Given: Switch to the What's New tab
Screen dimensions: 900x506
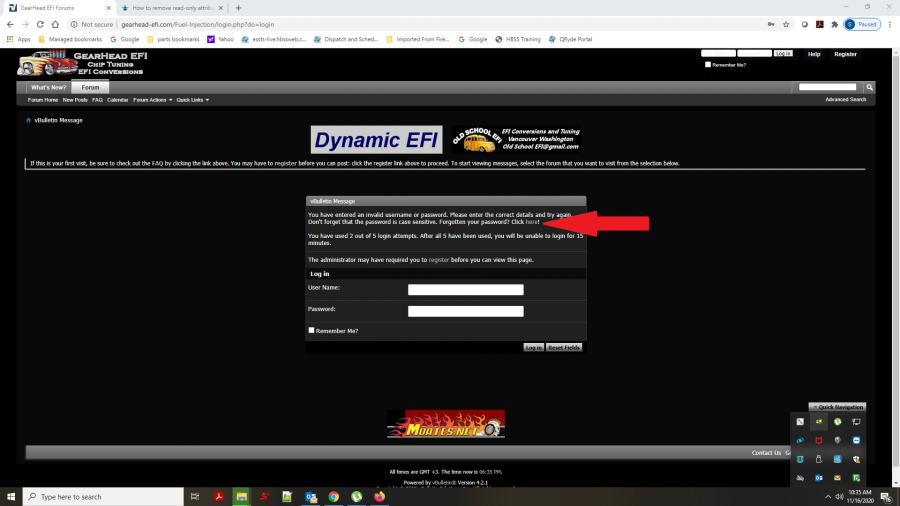Looking at the screenshot, I should [x=48, y=88].
